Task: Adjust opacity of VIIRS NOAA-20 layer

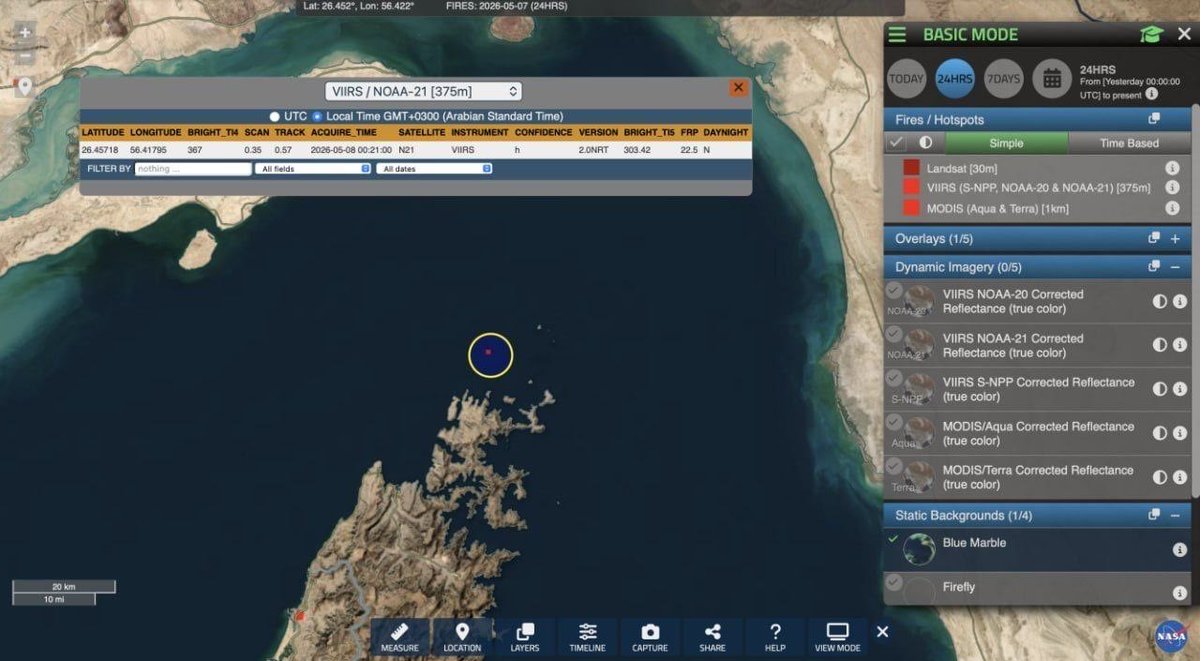Action: pos(1160,301)
